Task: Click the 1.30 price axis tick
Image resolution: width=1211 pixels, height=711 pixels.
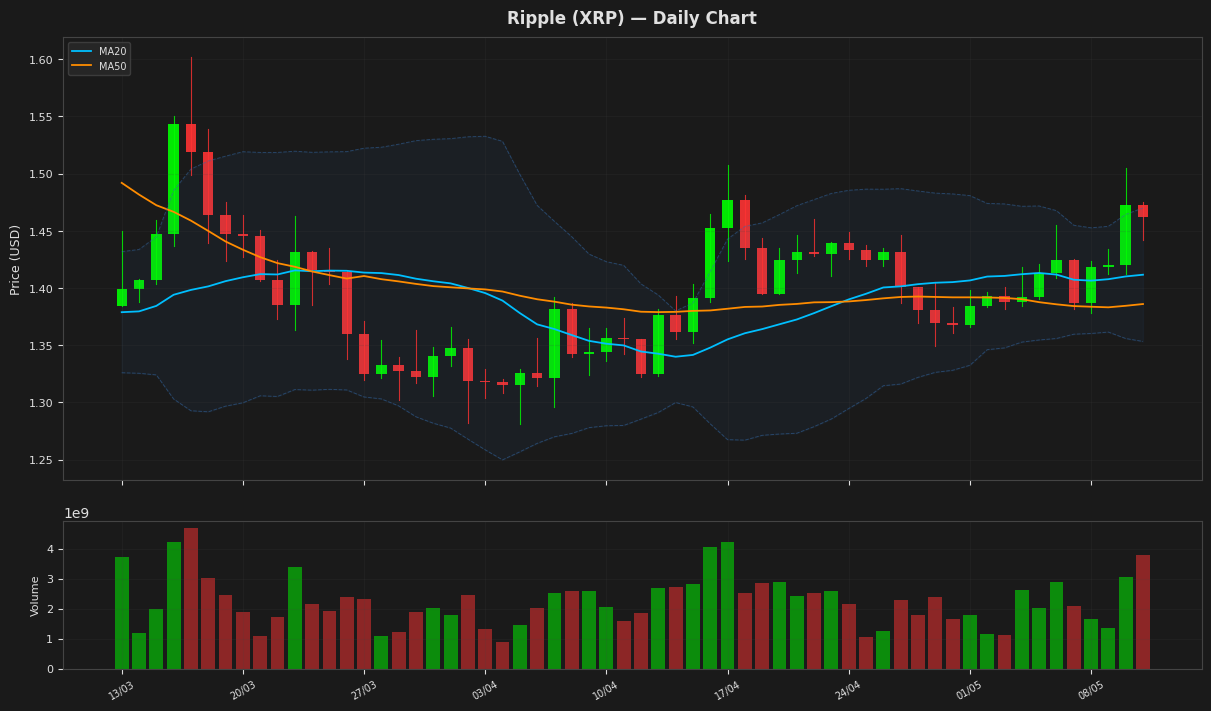Action: [40, 403]
